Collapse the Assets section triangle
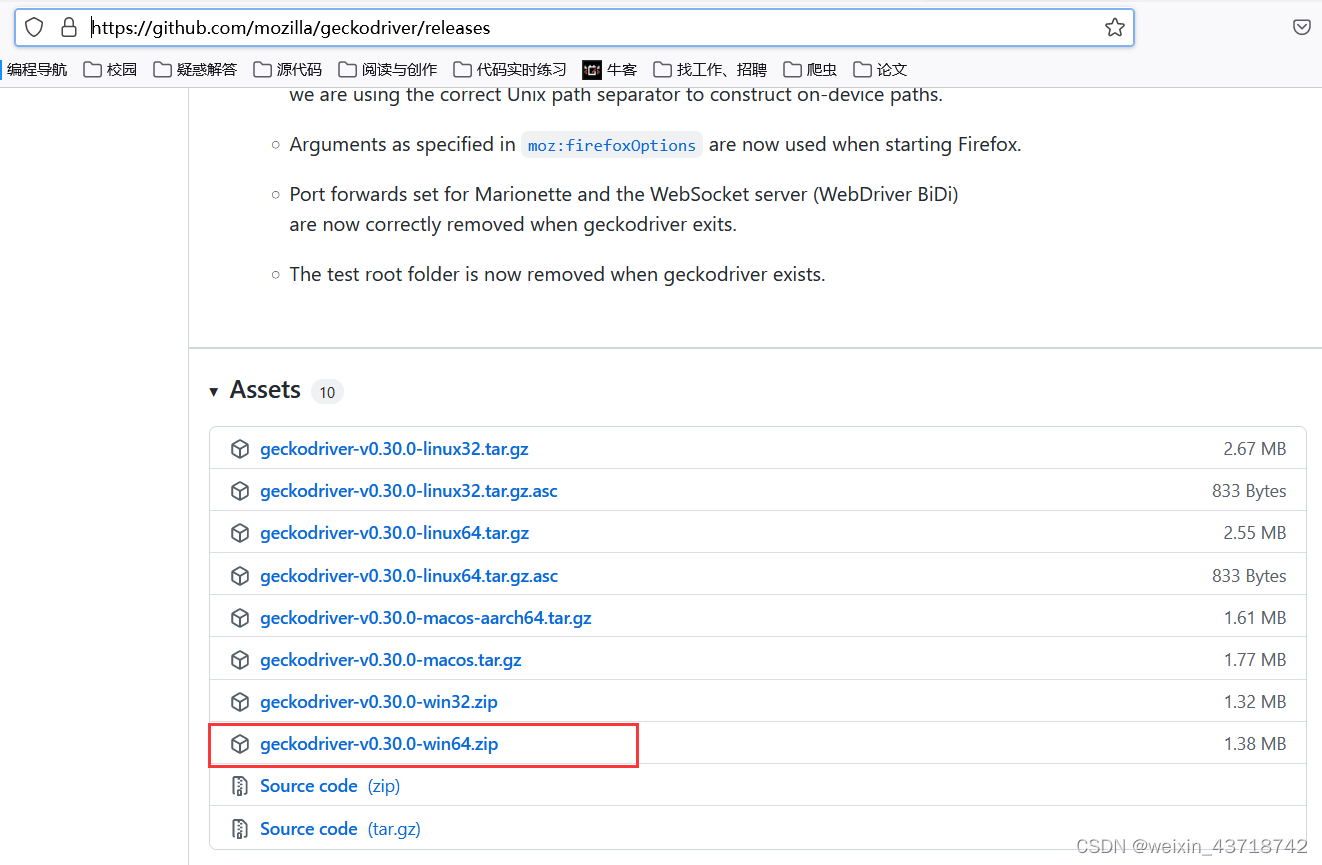Image resolution: width=1322 pixels, height=865 pixels. tap(214, 391)
